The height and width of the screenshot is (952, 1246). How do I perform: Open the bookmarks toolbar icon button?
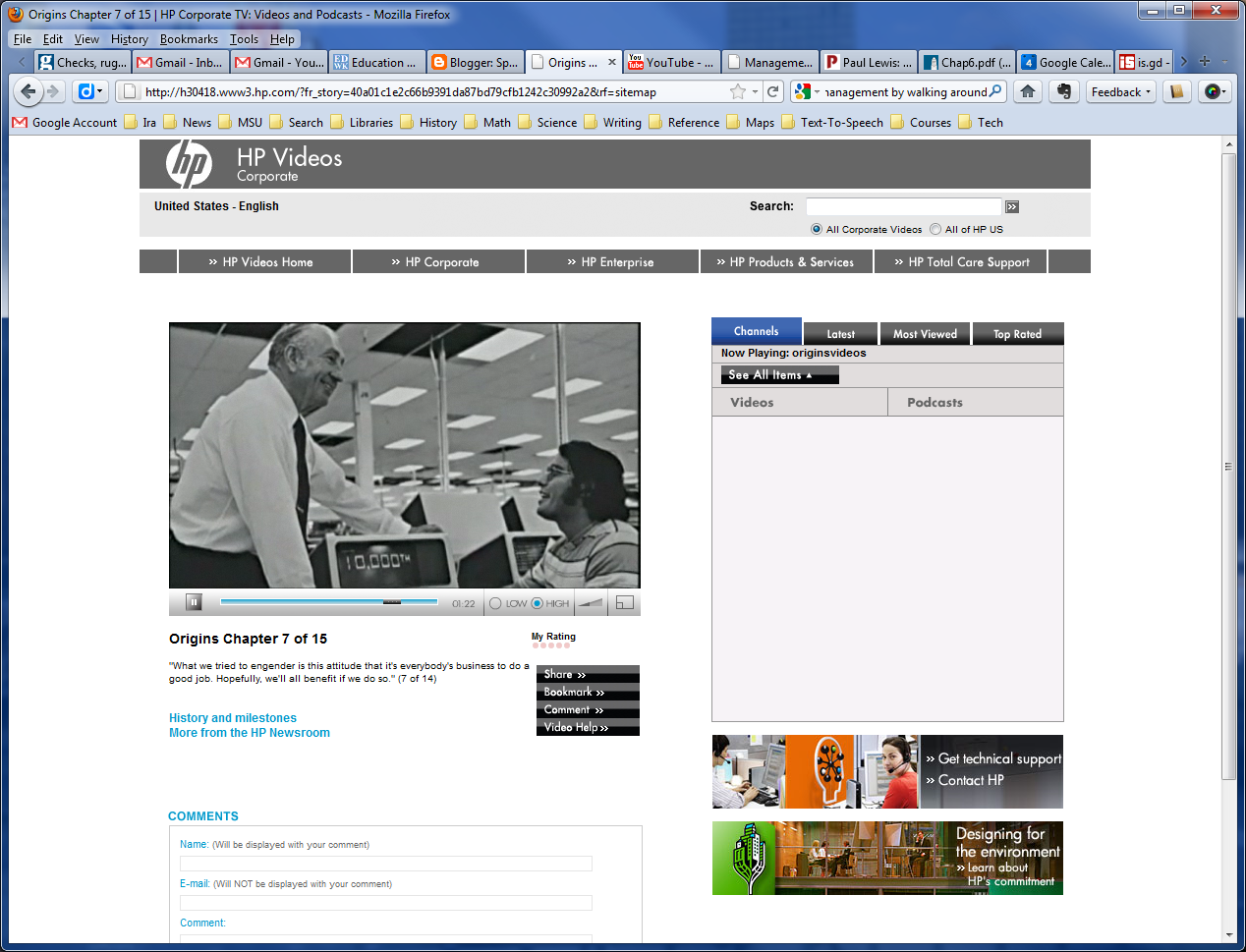pos(1176,91)
